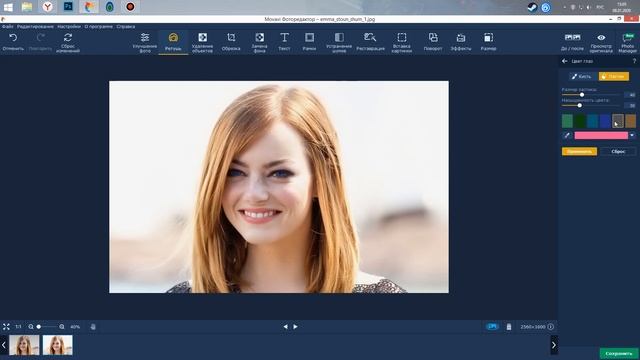Click the trash icon in status bar
This screenshot has height=360, width=640.
tap(509, 327)
